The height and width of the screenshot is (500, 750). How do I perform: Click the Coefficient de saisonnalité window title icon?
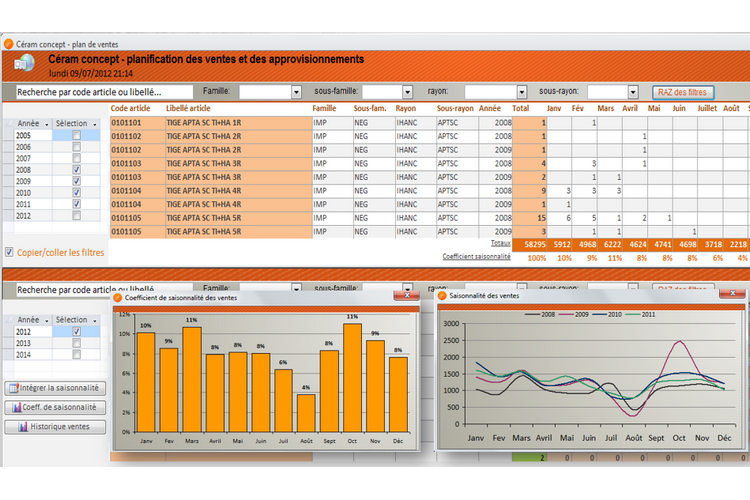point(118,296)
